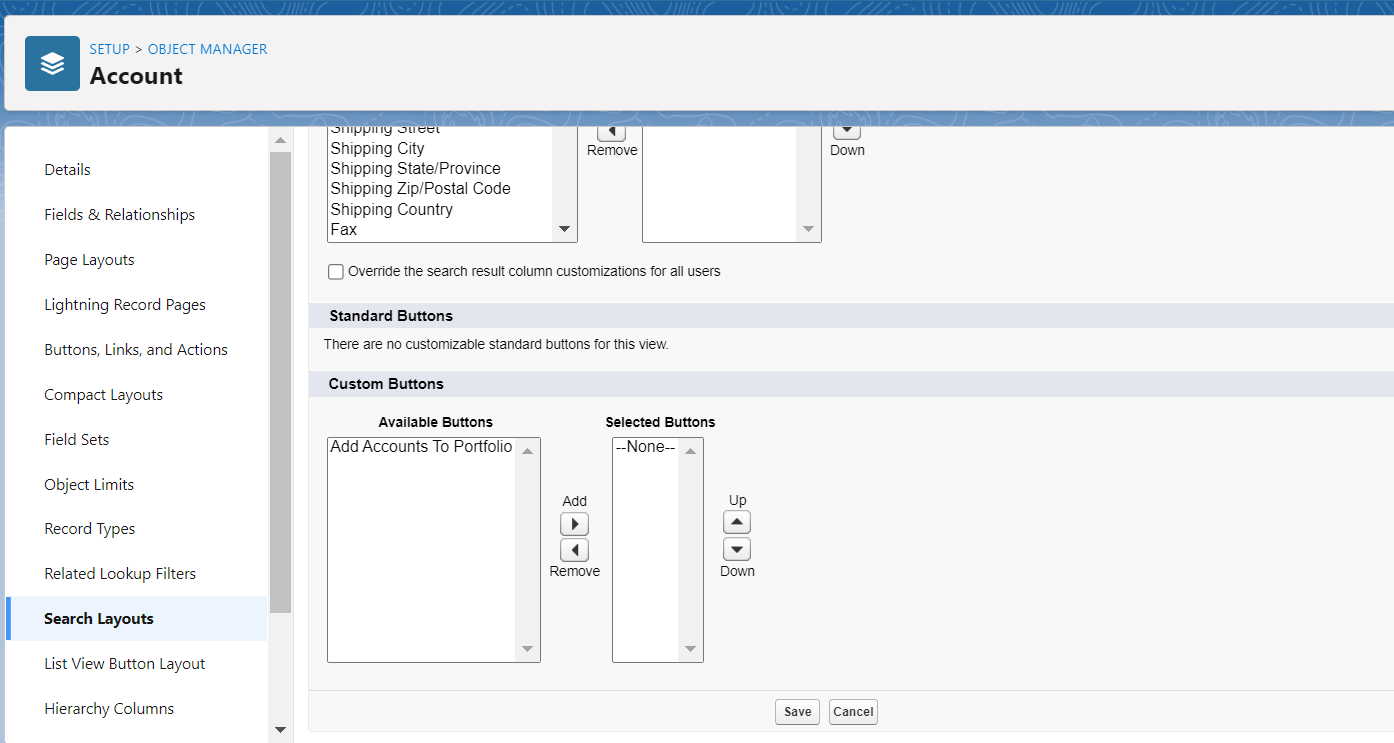1394x743 pixels.
Task: Click the sidebar scrollbar down chevron
Action: coord(280,730)
